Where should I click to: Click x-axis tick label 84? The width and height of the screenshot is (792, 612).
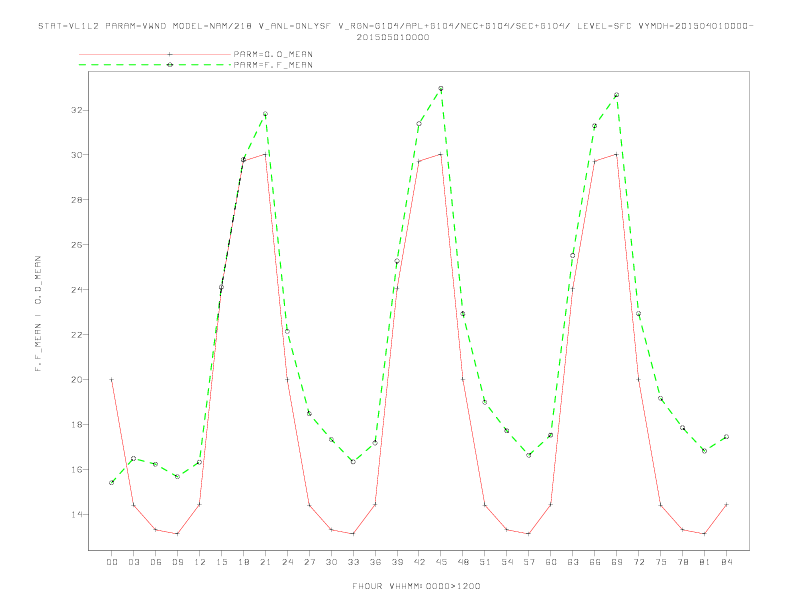pos(726,562)
